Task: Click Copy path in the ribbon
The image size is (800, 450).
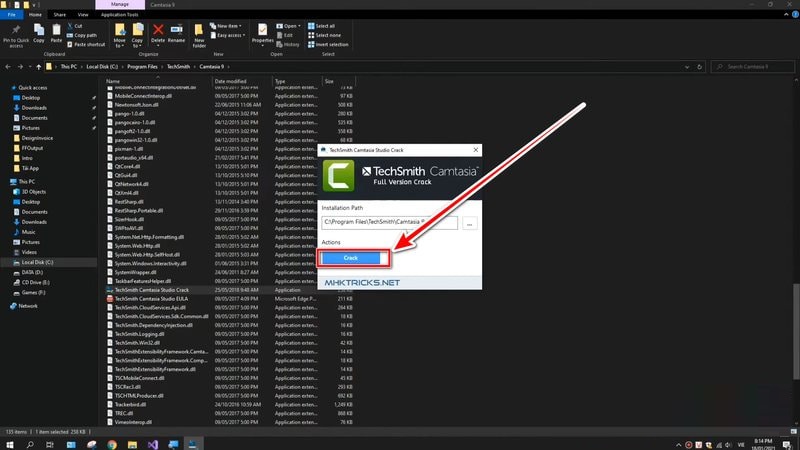Action: pyautogui.click(x=82, y=35)
